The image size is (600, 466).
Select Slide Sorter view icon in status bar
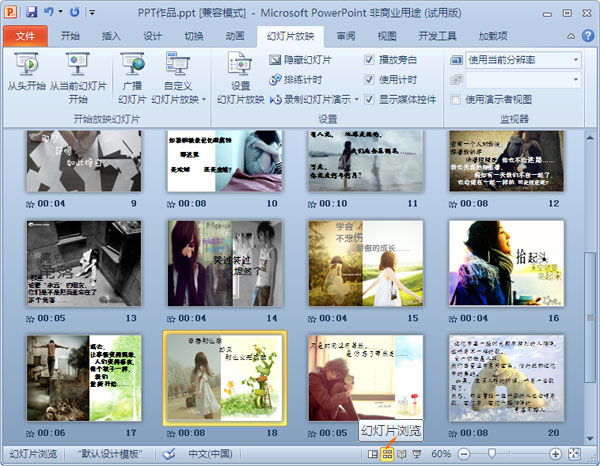pyautogui.click(x=387, y=454)
